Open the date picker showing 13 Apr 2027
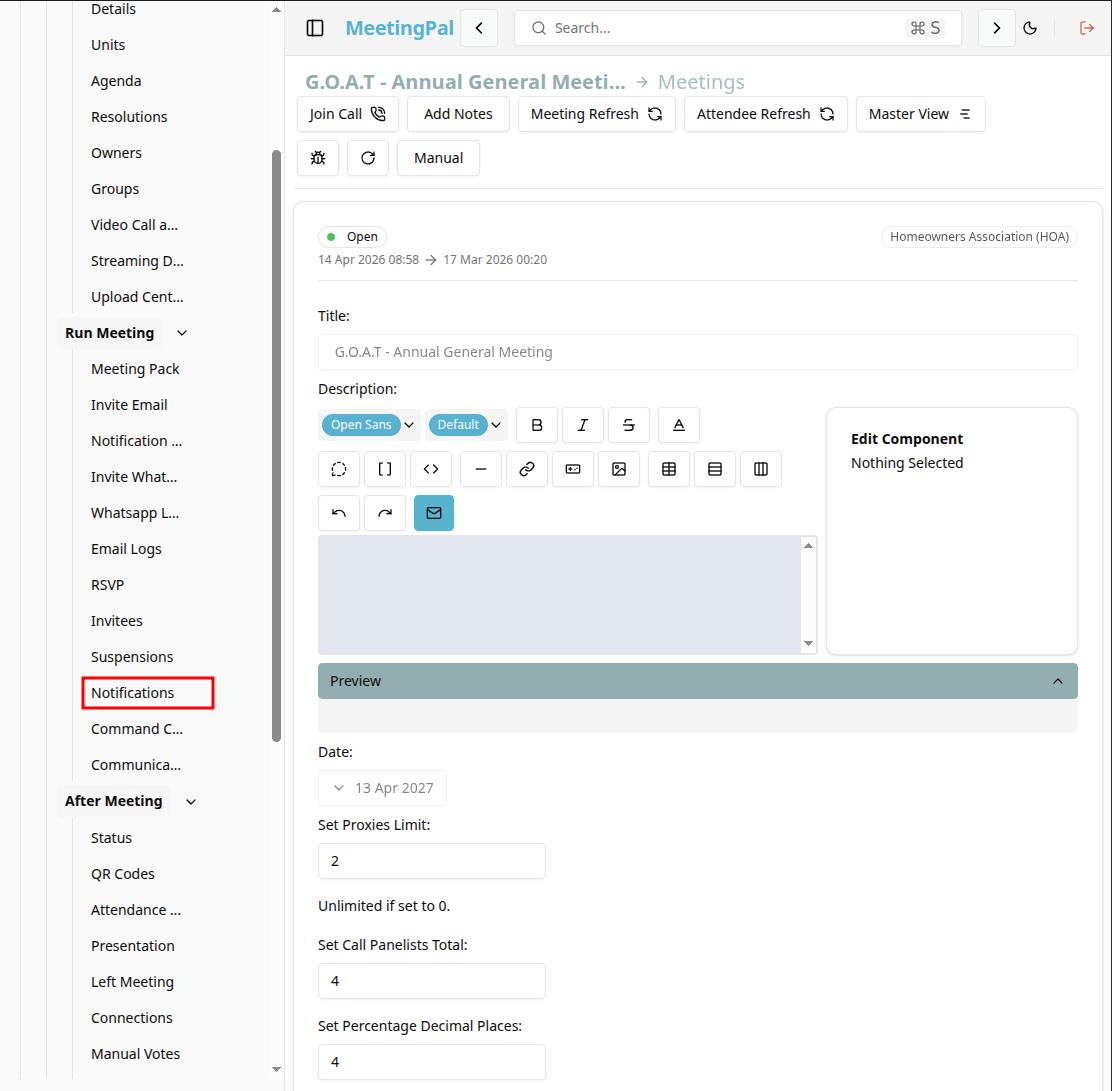1112x1091 pixels. 382,788
